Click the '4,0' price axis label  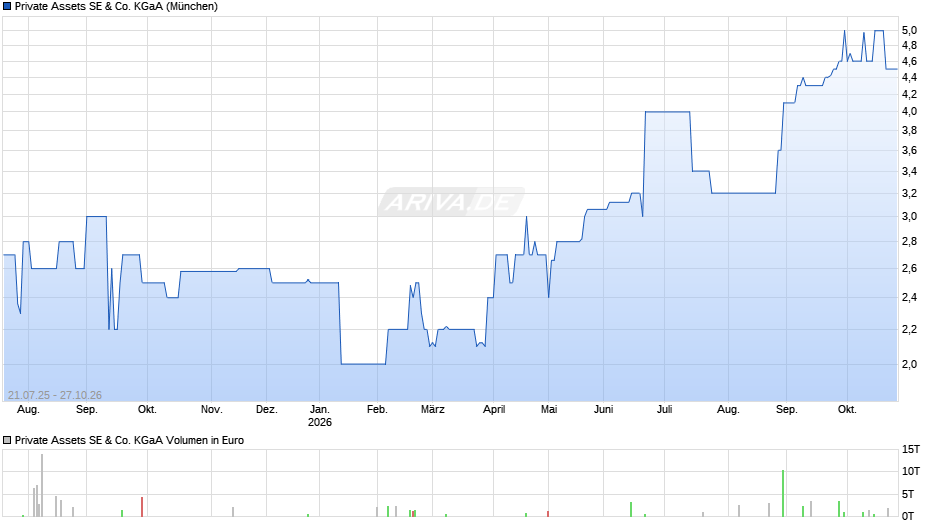909,112
